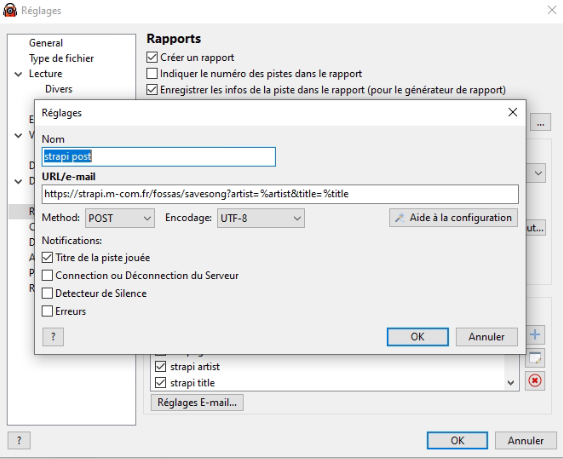Close the inner Réglages dialog
This screenshot has width=563, height=459.
(x=513, y=112)
